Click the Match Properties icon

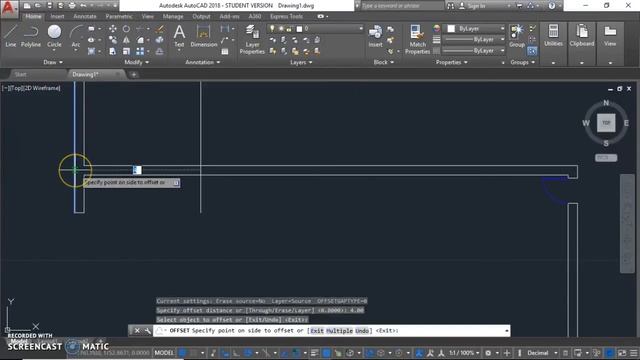[x=417, y=40]
